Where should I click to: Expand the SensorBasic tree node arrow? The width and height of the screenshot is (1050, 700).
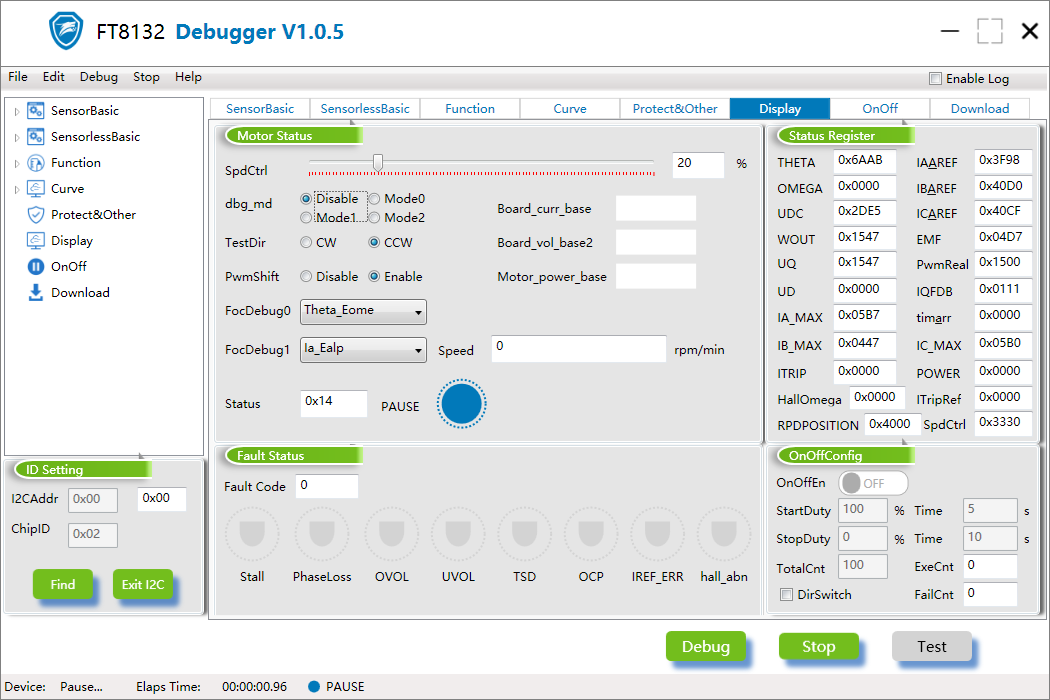coord(17,111)
